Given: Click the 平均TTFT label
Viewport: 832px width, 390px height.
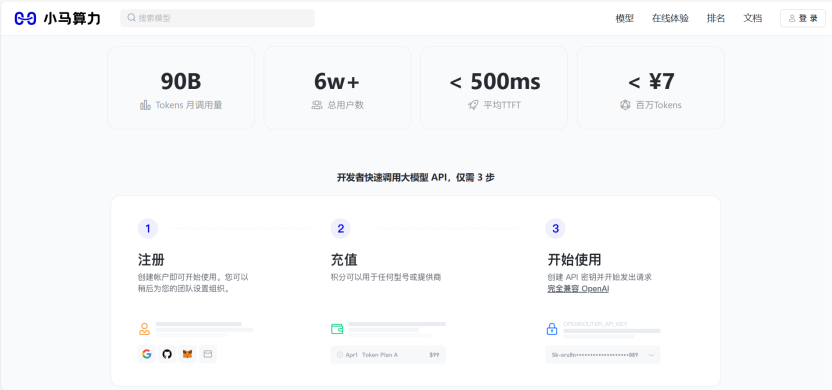Looking at the screenshot, I should coord(502,105).
